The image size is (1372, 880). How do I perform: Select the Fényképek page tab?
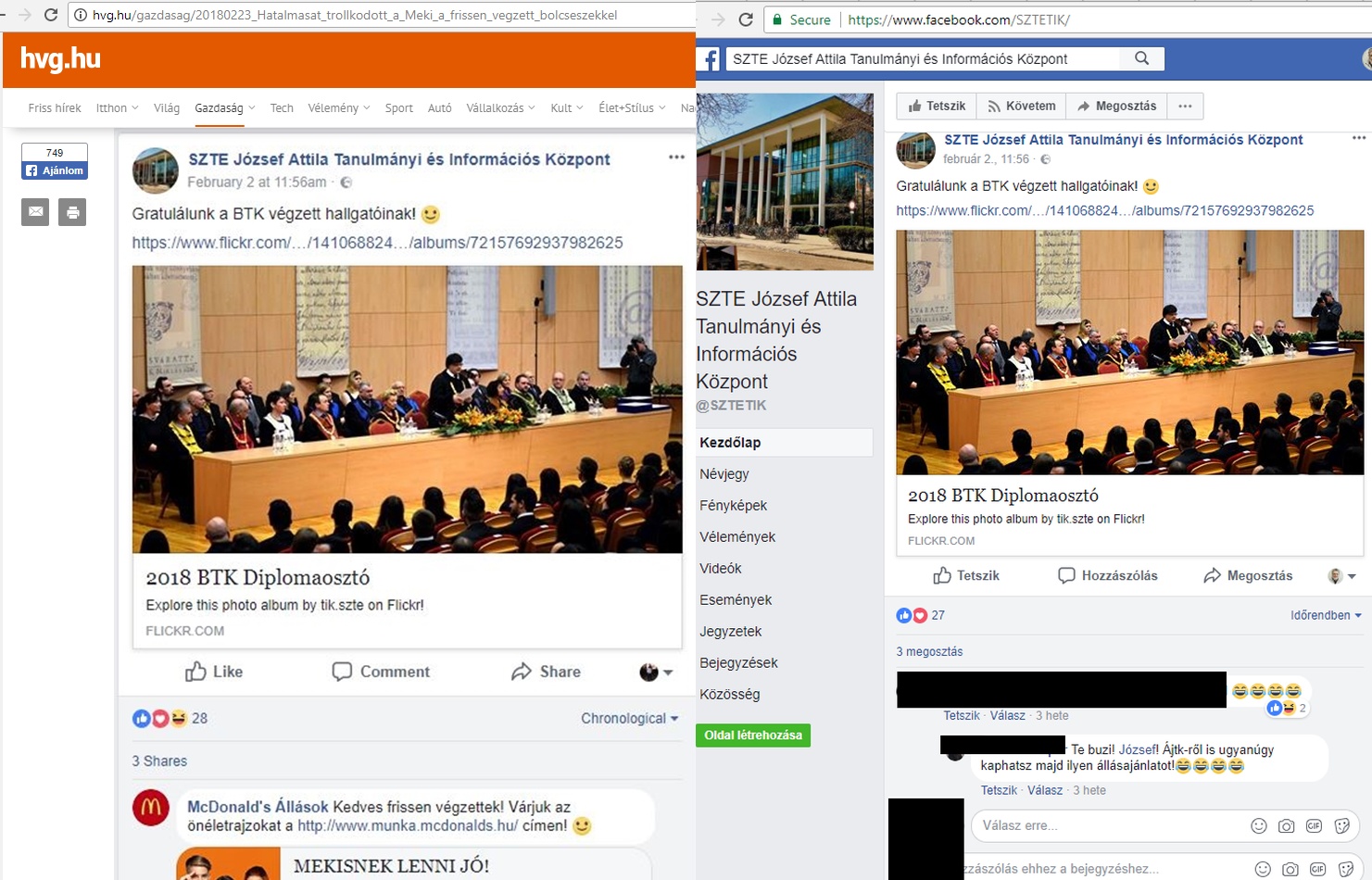click(x=734, y=505)
